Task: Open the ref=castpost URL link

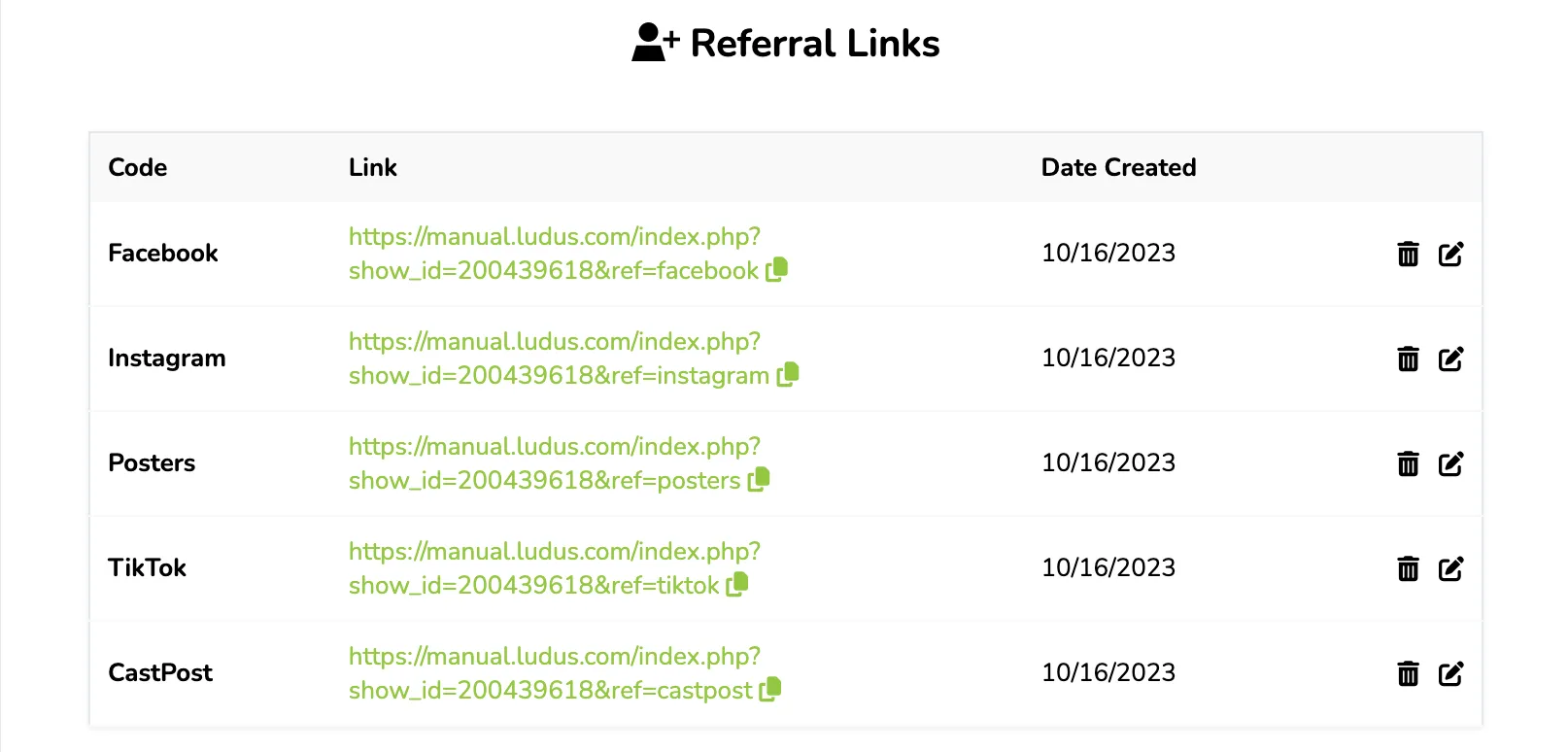Action: 555,673
